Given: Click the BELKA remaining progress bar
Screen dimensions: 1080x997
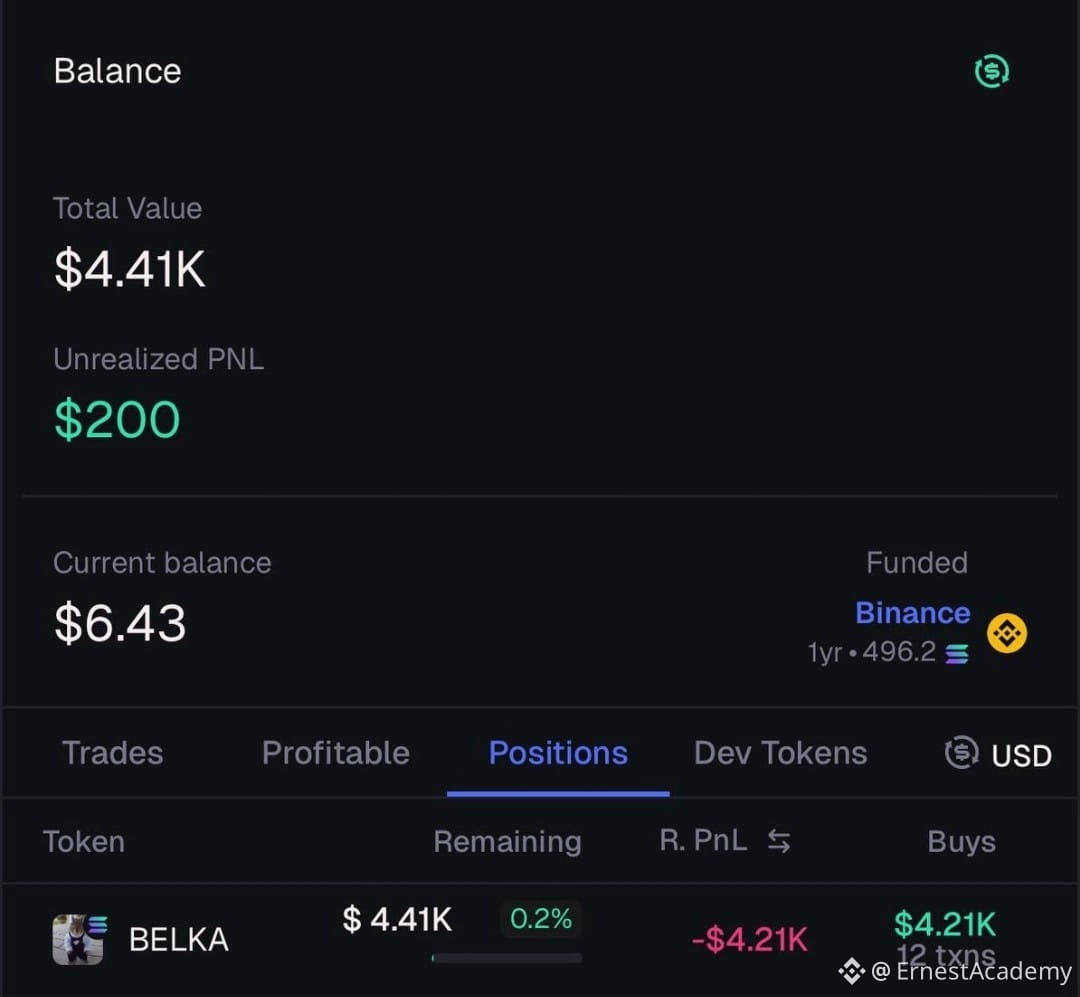Looking at the screenshot, I should pyautogui.click(x=506, y=958).
